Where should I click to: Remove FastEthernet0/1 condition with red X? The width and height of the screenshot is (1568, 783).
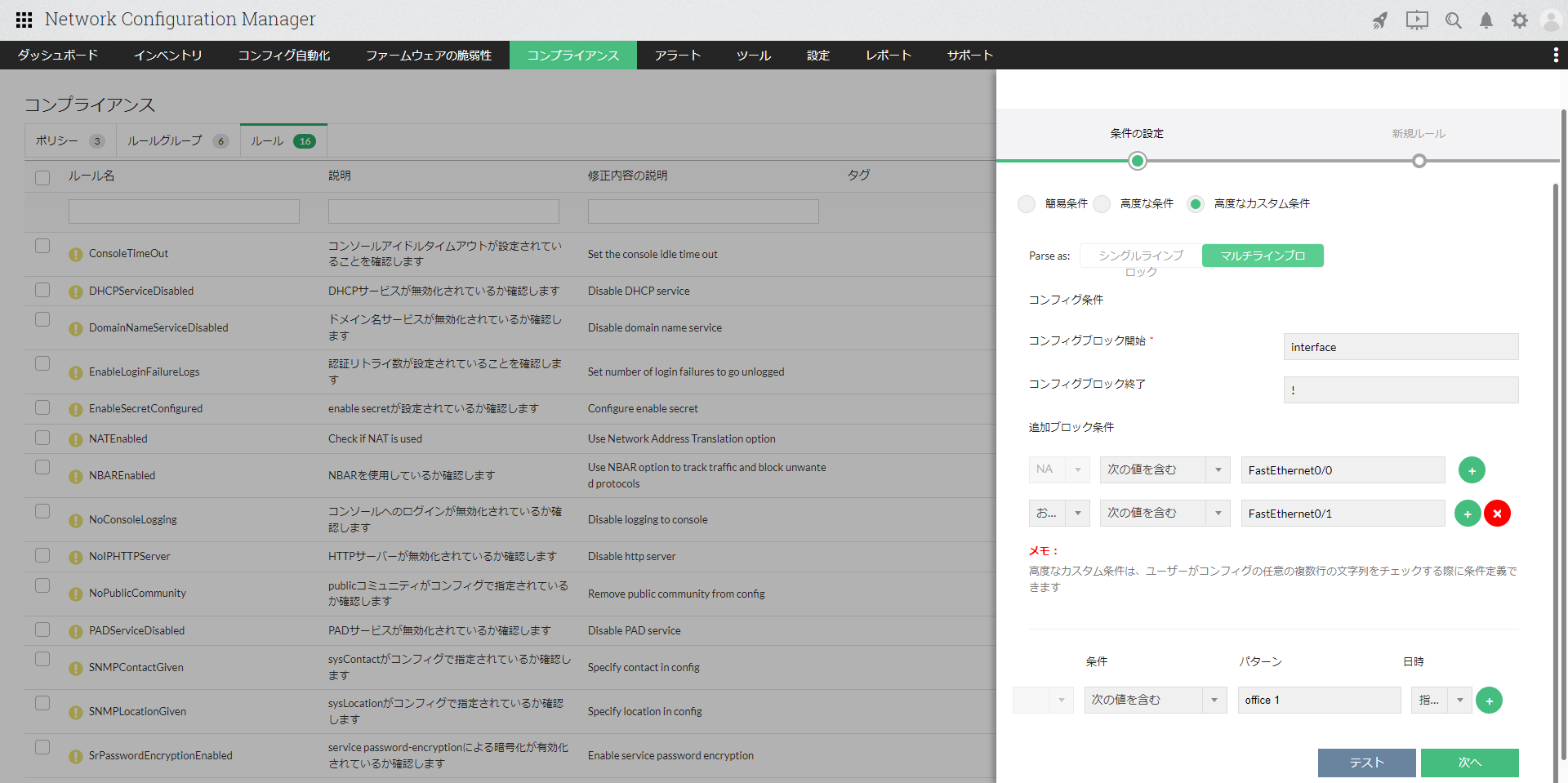pos(1497,514)
